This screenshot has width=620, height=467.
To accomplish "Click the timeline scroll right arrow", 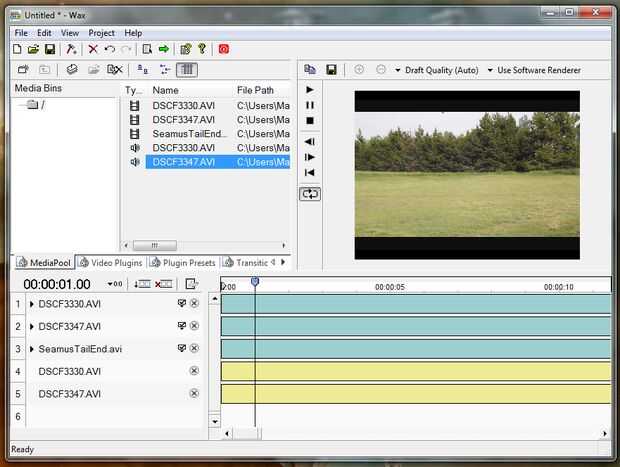I will (605, 434).
